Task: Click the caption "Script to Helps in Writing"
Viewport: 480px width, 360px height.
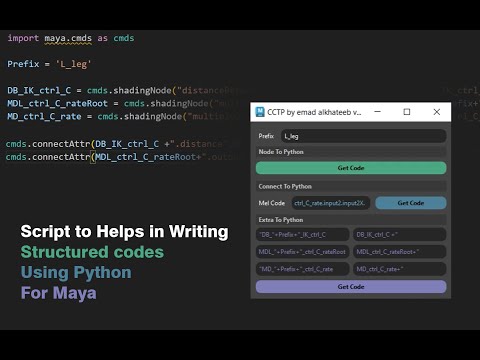Action: click(125, 232)
